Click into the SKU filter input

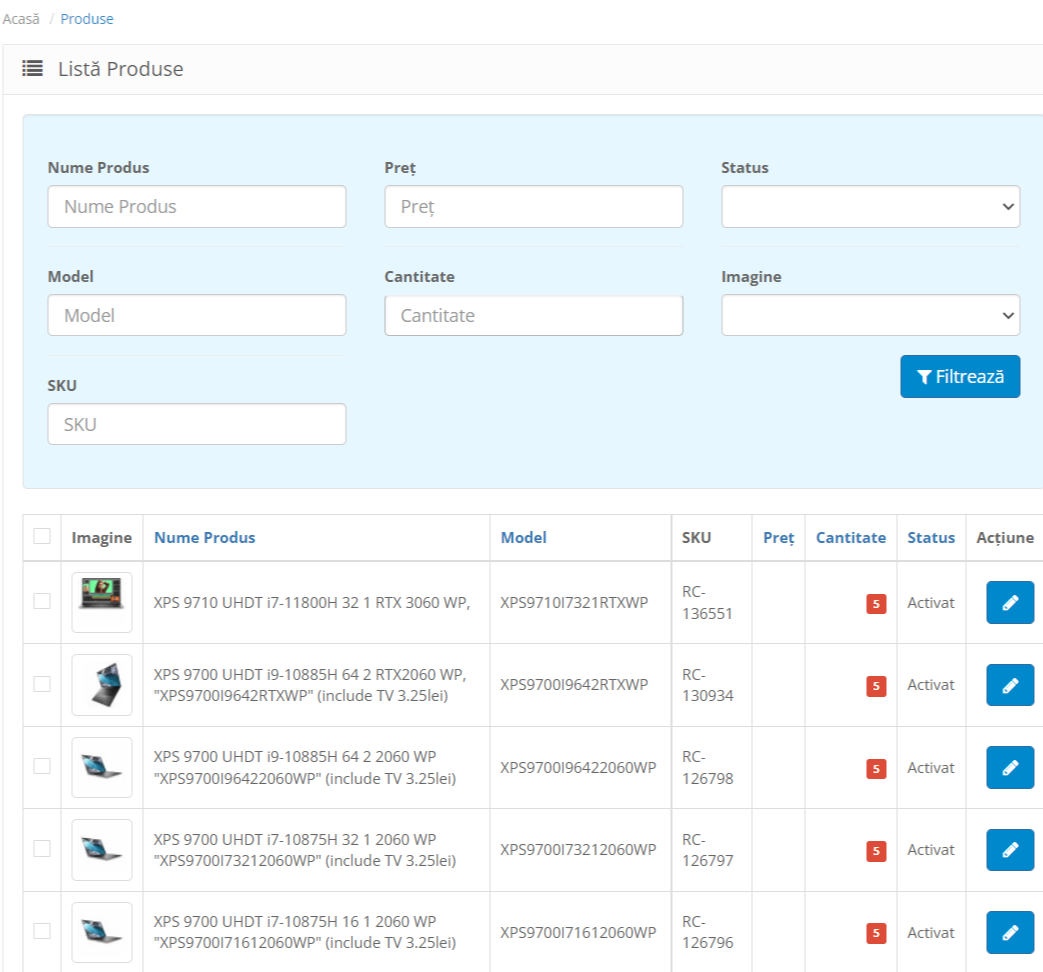point(196,424)
